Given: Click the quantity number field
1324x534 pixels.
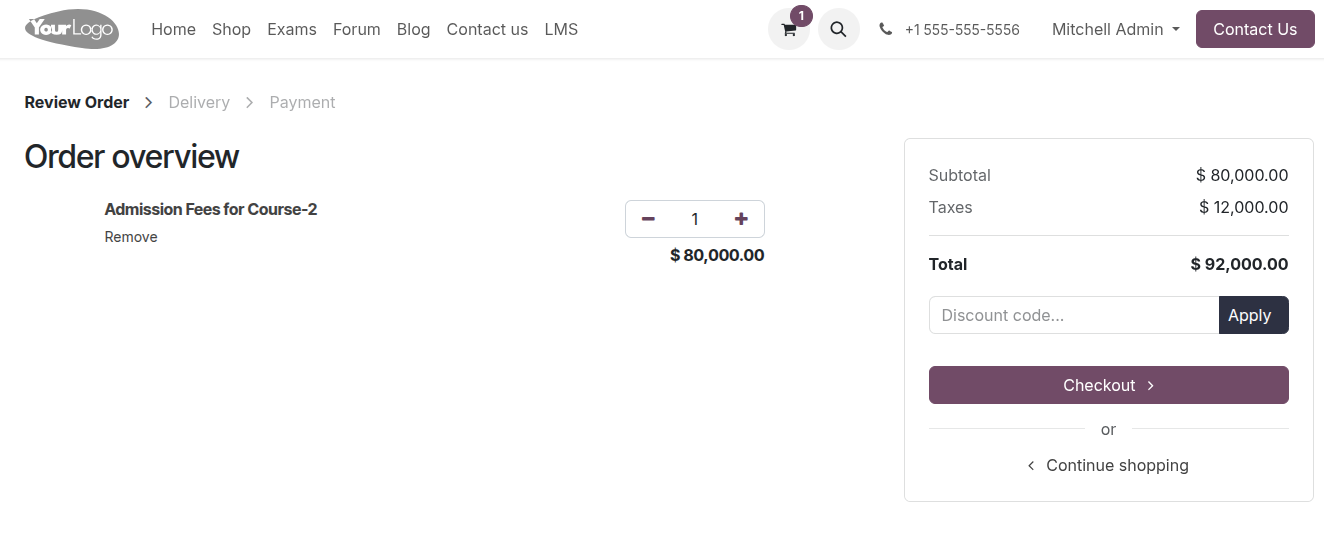Looking at the screenshot, I should click(695, 219).
